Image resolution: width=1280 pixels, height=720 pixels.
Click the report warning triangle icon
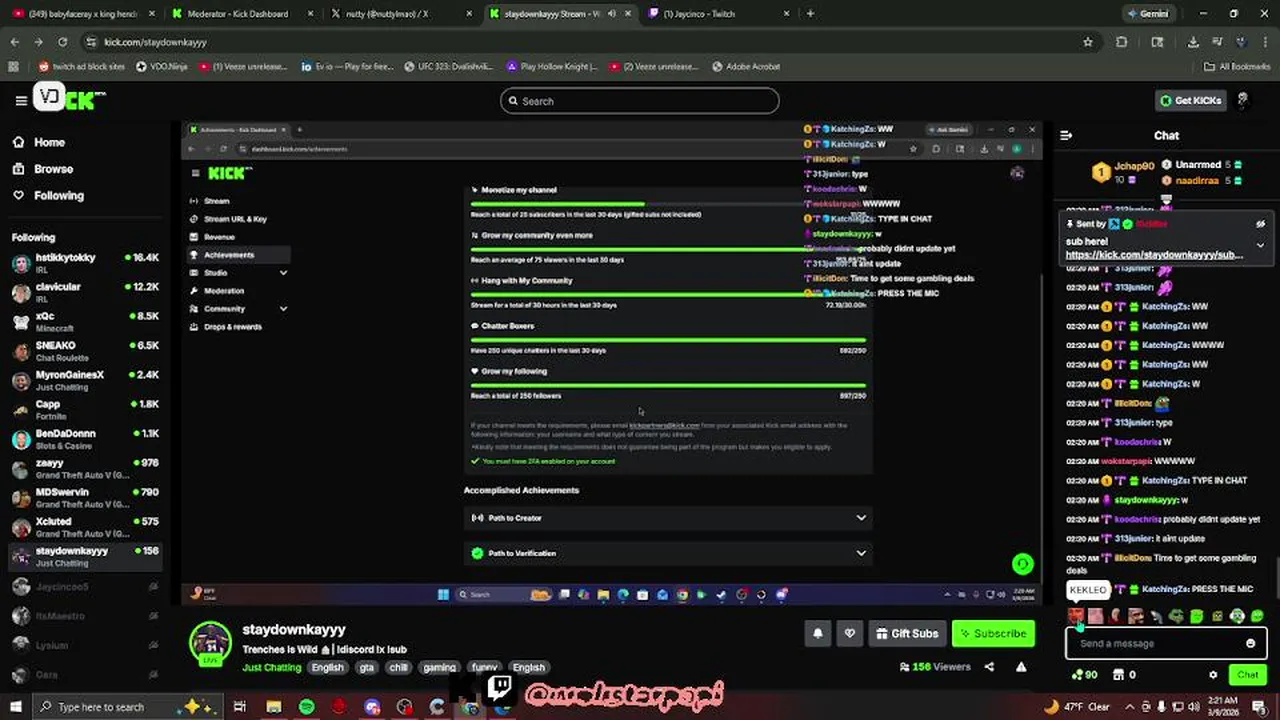point(1021,667)
